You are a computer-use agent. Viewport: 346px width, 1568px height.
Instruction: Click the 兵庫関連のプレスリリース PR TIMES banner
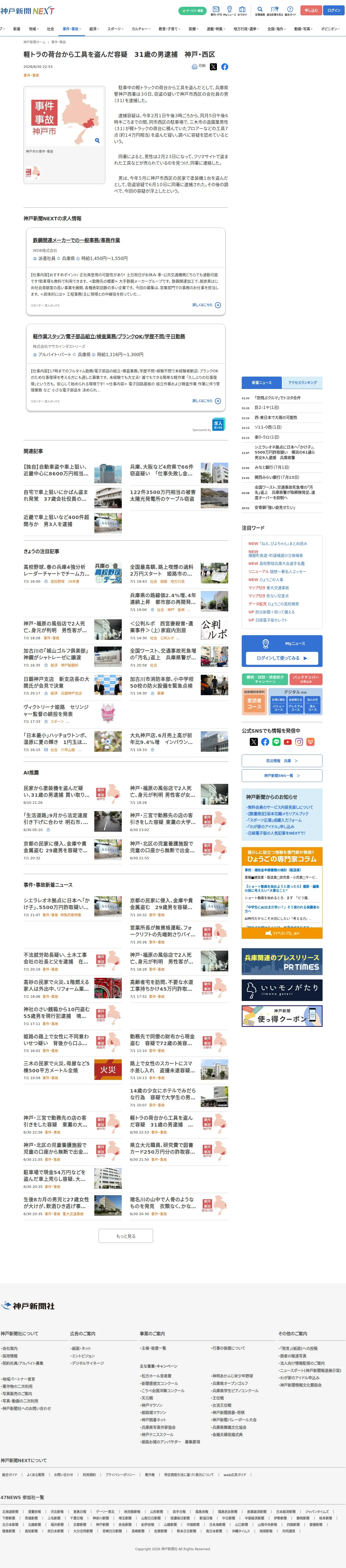point(282,962)
